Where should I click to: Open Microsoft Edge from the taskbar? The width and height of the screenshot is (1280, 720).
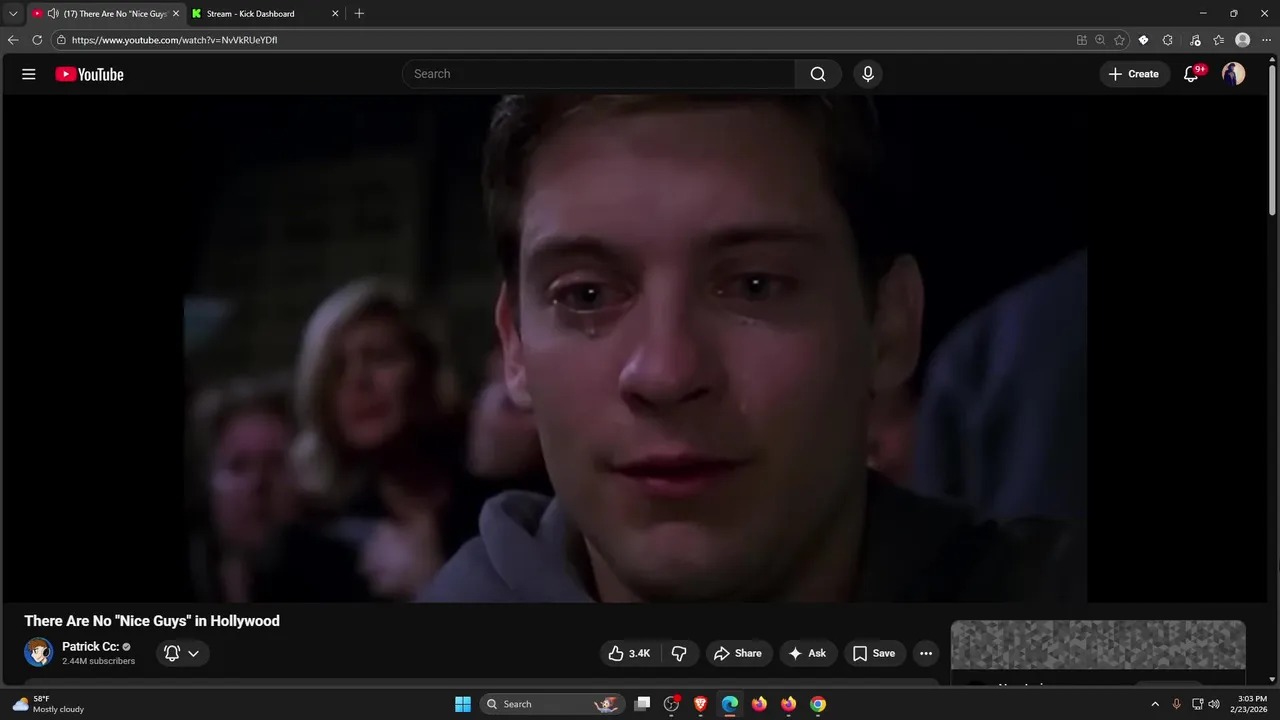[x=730, y=704]
